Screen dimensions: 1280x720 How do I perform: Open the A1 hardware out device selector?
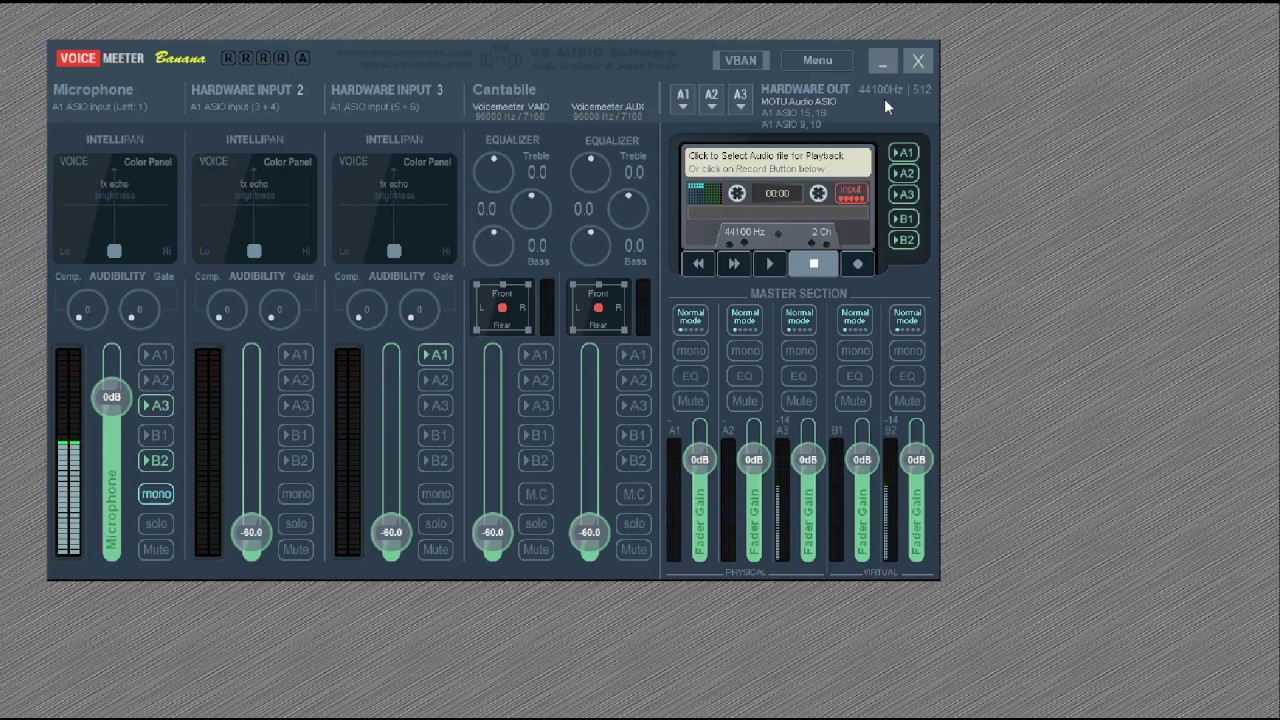pyautogui.click(x=683, y=97)
